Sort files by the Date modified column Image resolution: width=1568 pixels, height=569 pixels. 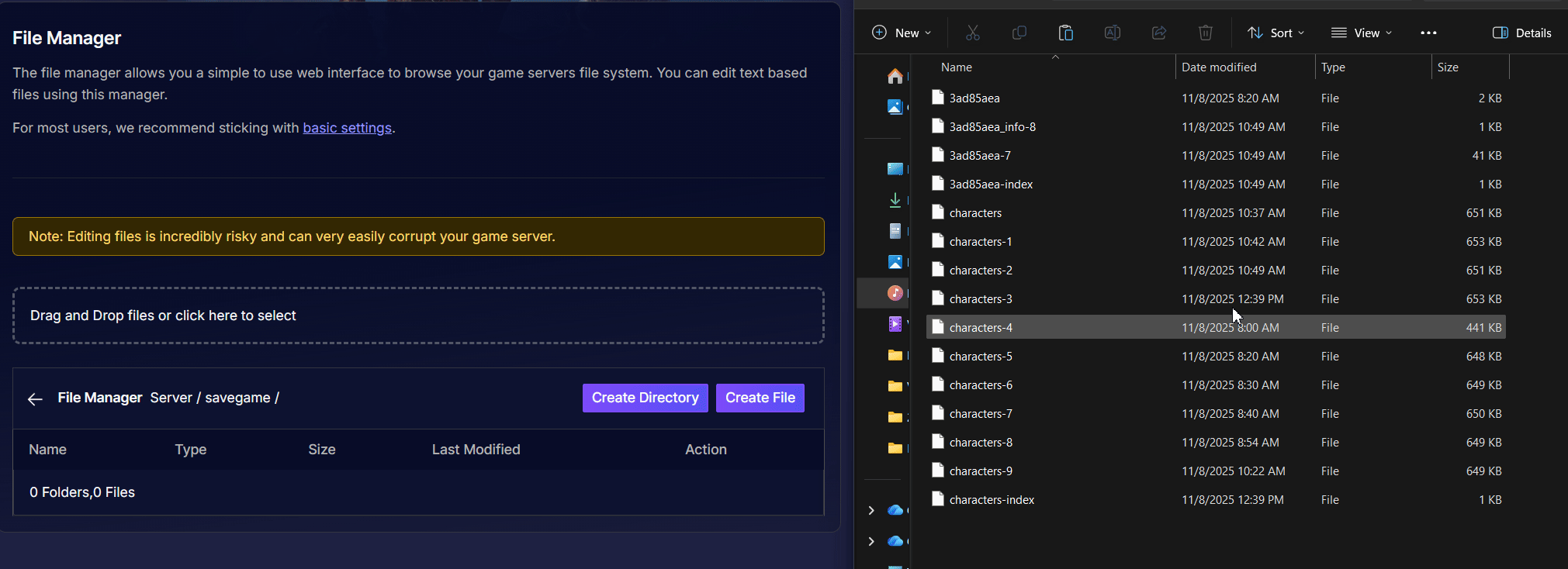(1219, 67)
